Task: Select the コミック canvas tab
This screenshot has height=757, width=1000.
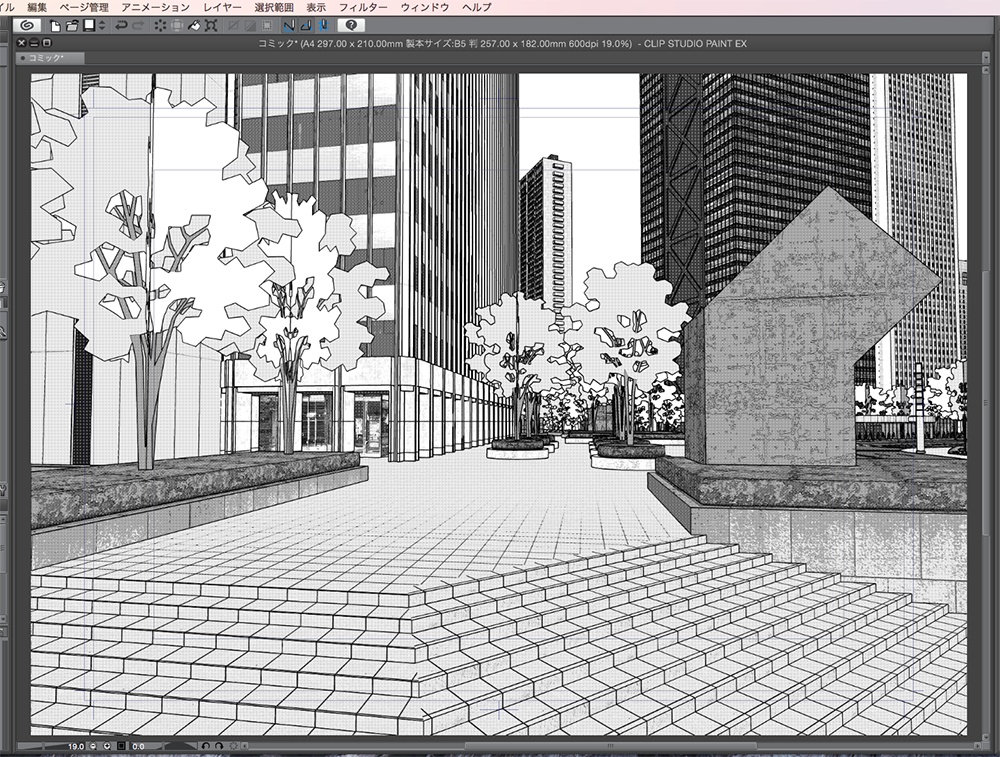Action: point(45,56)
